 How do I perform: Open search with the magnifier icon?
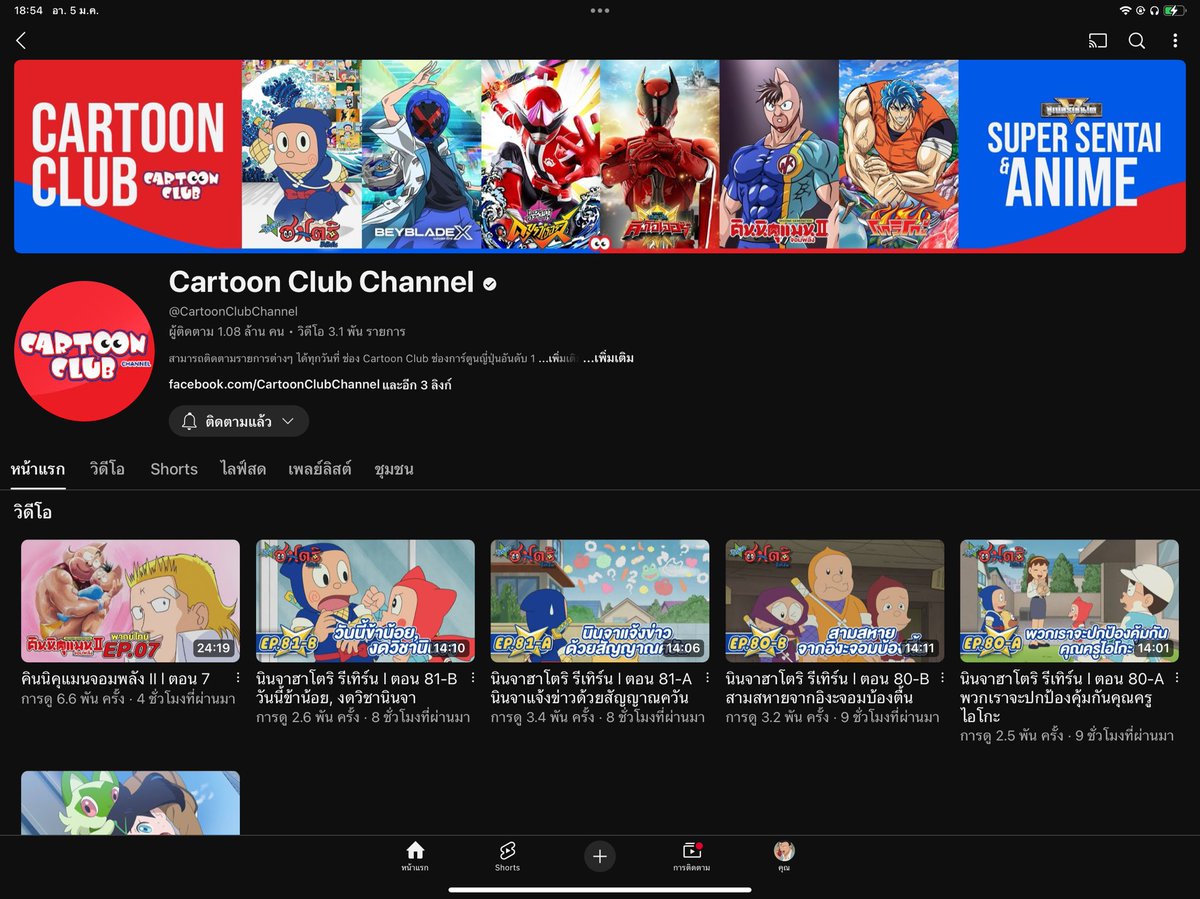1137,41
